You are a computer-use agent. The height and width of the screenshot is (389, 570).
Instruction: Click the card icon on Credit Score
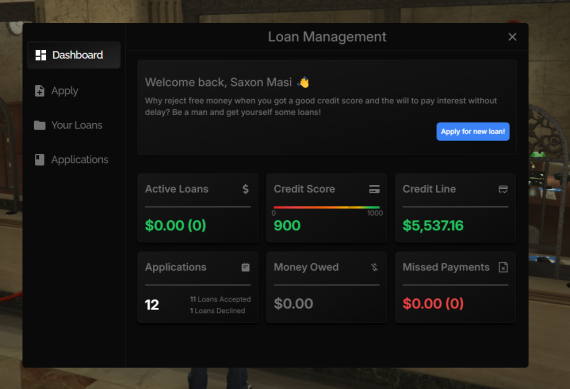click(374, 189)
